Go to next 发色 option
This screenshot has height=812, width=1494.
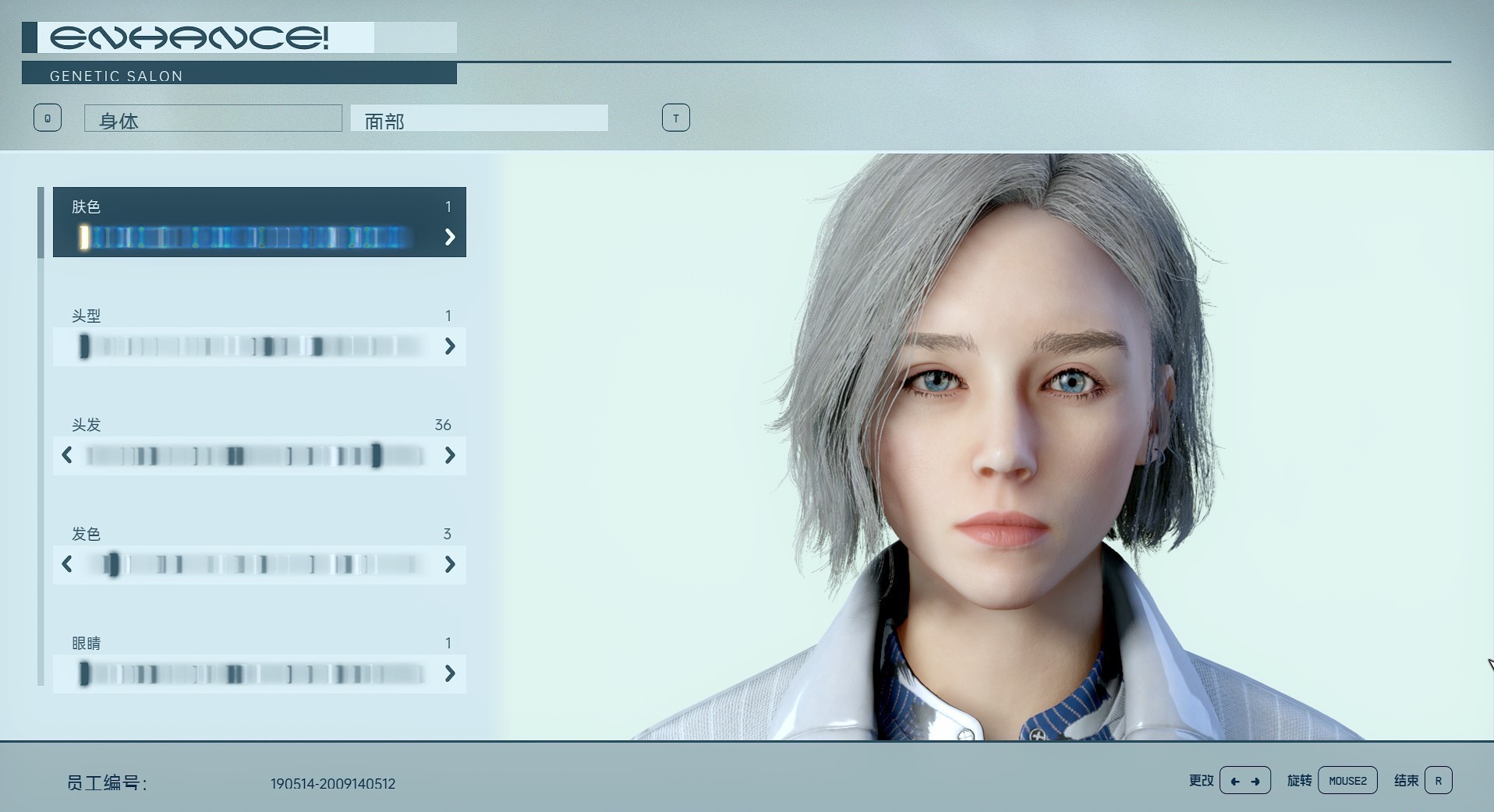coord(450,564)
